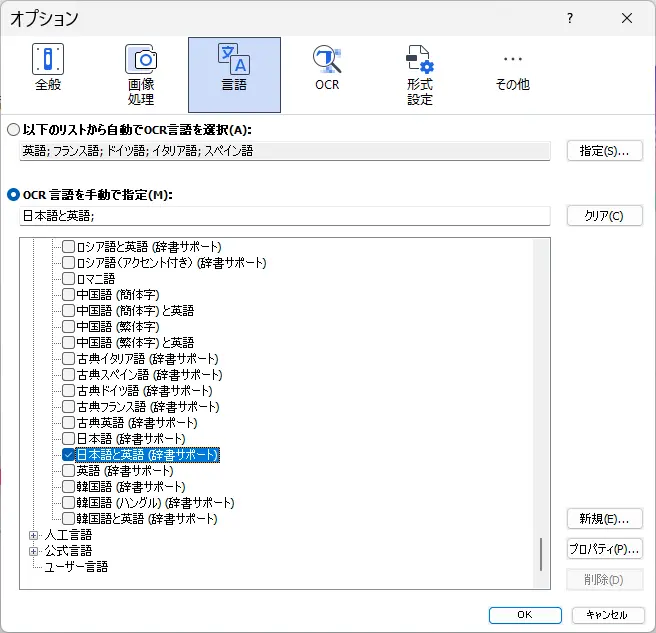
Task: Open the 画像処理 camera icon tab
Action: pos(141,74)
